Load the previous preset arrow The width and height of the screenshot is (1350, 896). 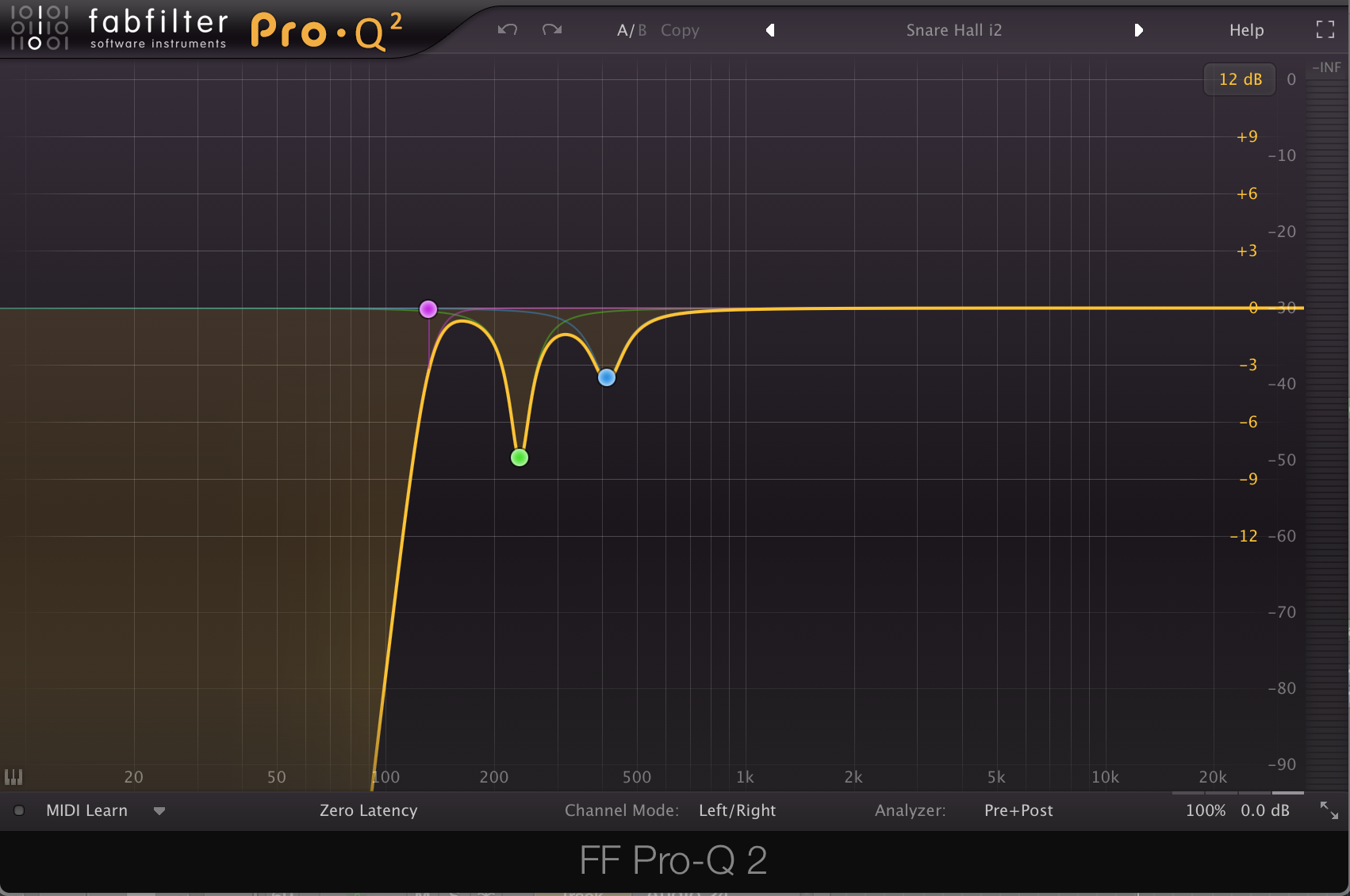(x=769, y=30)
